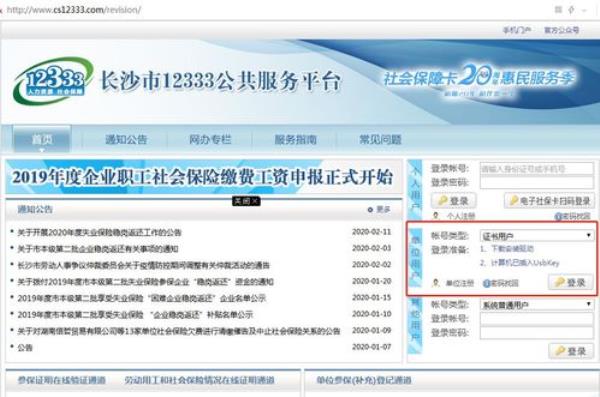600x397 pixels.
Task: Open the 13家单位社会保险欠费 notice
Action: click(179, 331)
